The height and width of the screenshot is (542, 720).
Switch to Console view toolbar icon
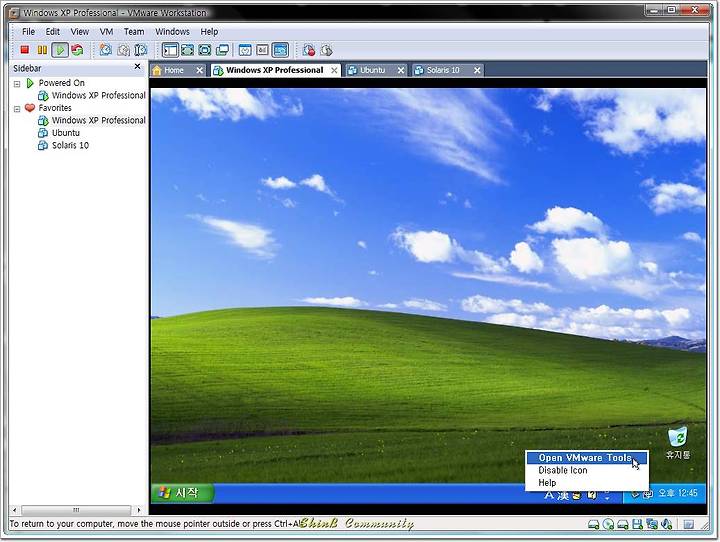(x=280, y=50)
